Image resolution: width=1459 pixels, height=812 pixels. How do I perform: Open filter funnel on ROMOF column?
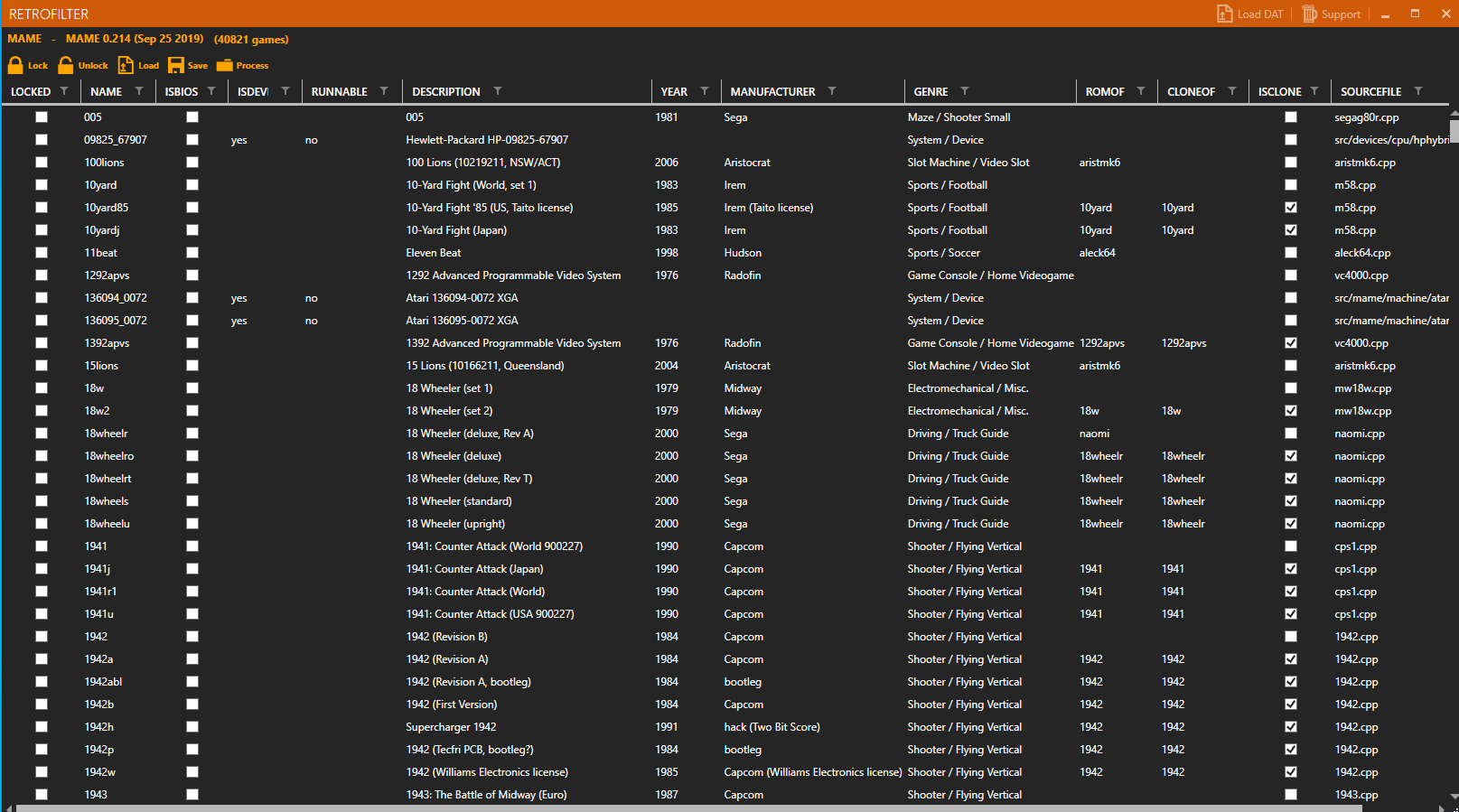(1141, 91)
